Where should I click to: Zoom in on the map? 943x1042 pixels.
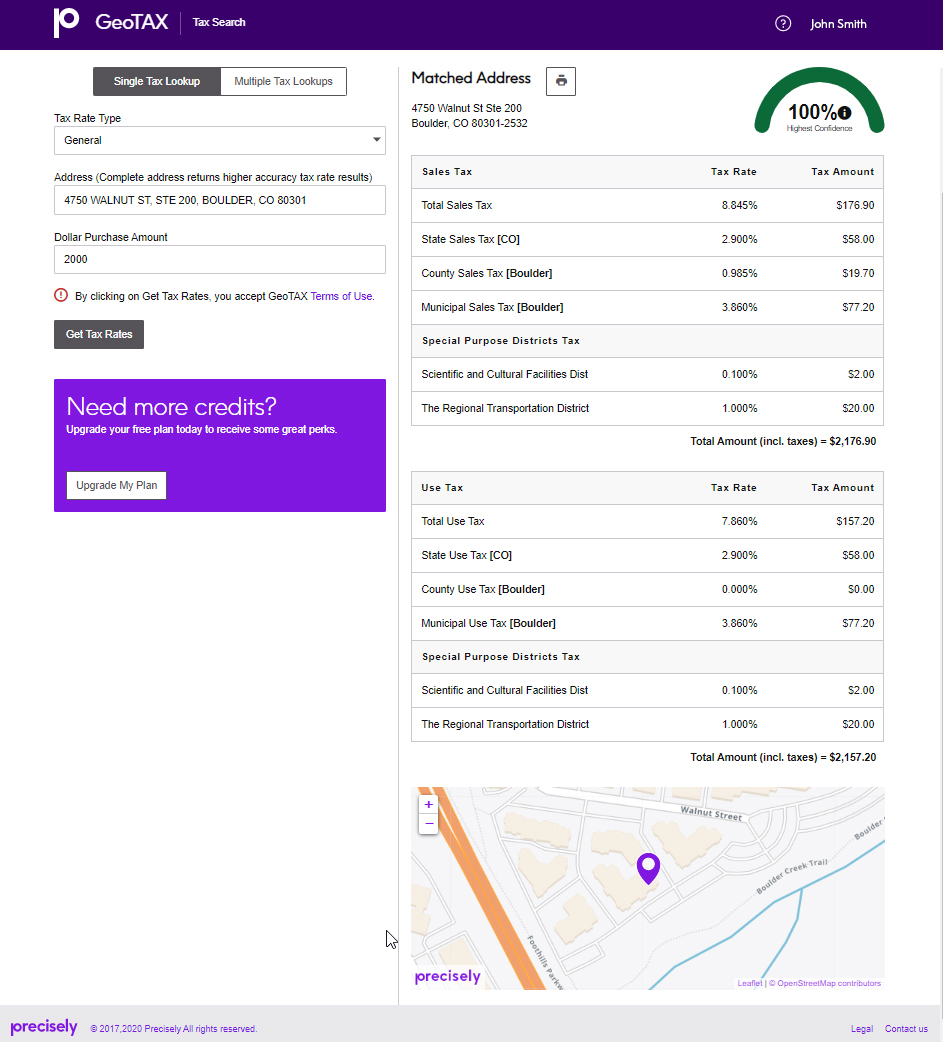tap(429, 805)
